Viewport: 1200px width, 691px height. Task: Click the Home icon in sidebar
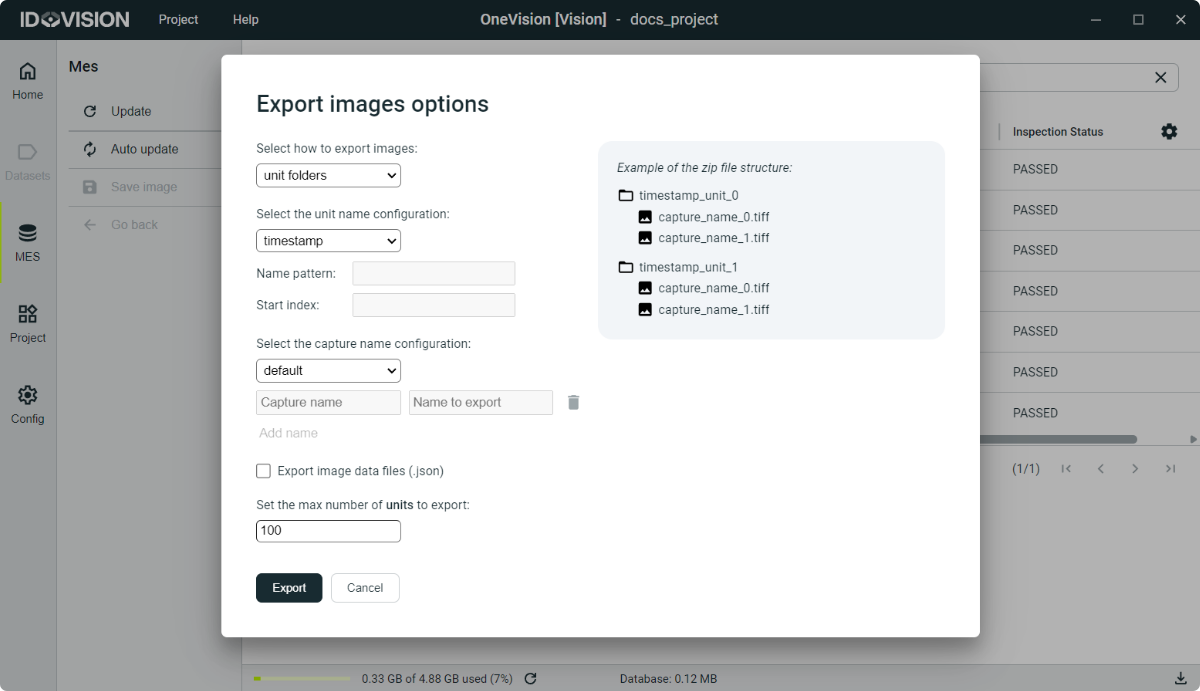pyautogui.click(x=28, y=72)
